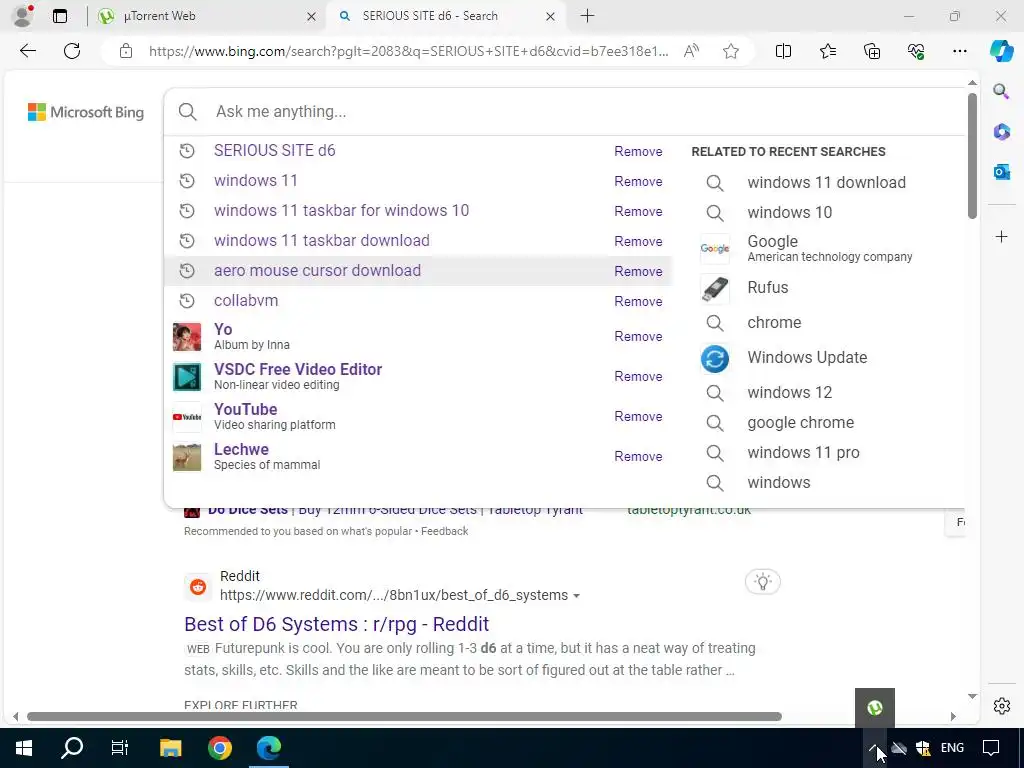Click the lightbulb insights icon by Reddit result
Viewport: 1024px width, 768px height.
[x=762, y=581]
